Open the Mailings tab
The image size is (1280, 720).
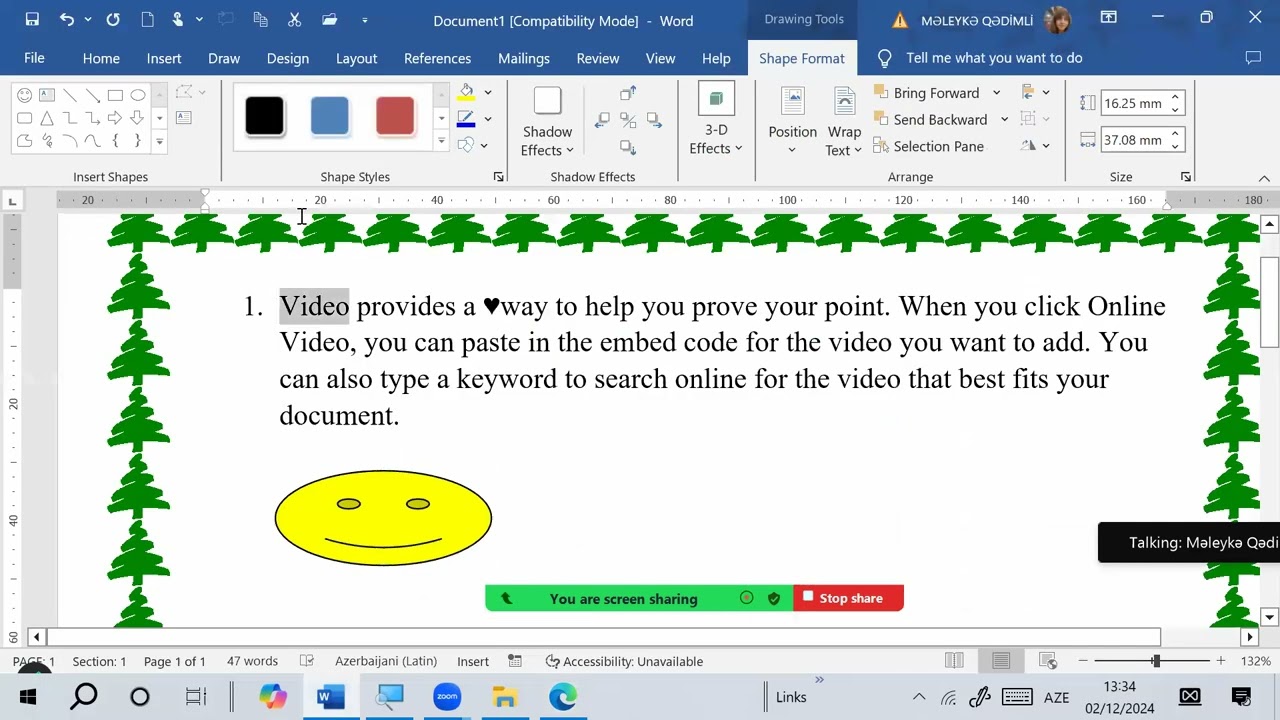click(524, 58)
